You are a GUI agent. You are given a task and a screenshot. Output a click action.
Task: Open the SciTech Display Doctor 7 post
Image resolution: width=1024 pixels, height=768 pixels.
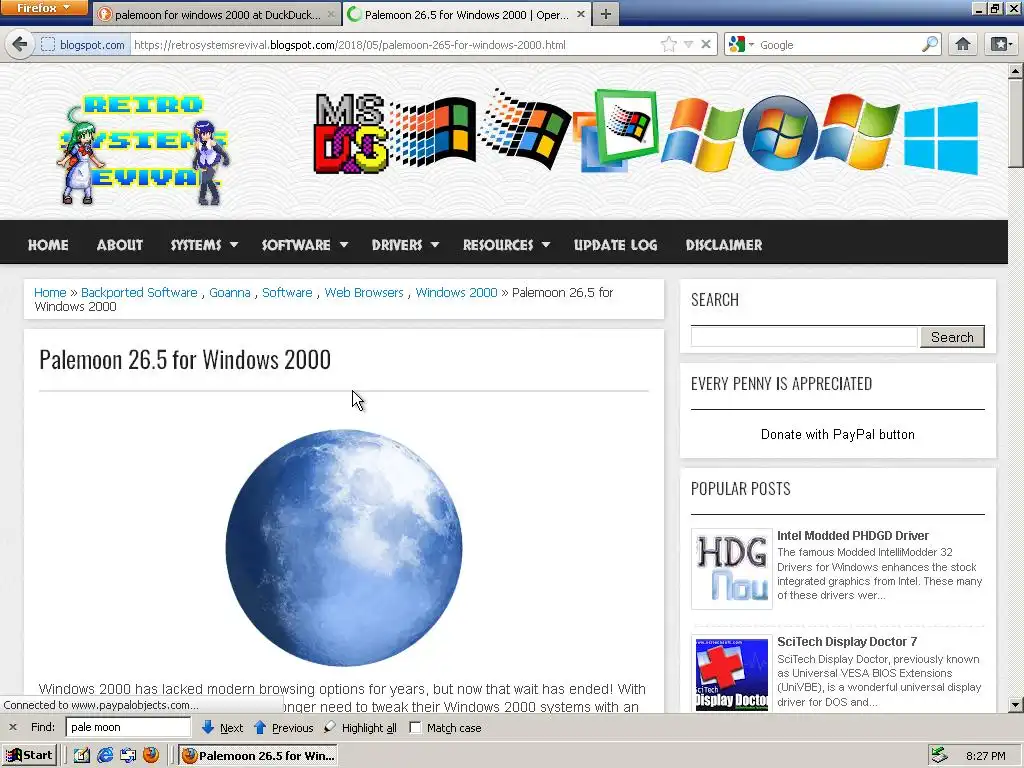click(x=847, y=642)
